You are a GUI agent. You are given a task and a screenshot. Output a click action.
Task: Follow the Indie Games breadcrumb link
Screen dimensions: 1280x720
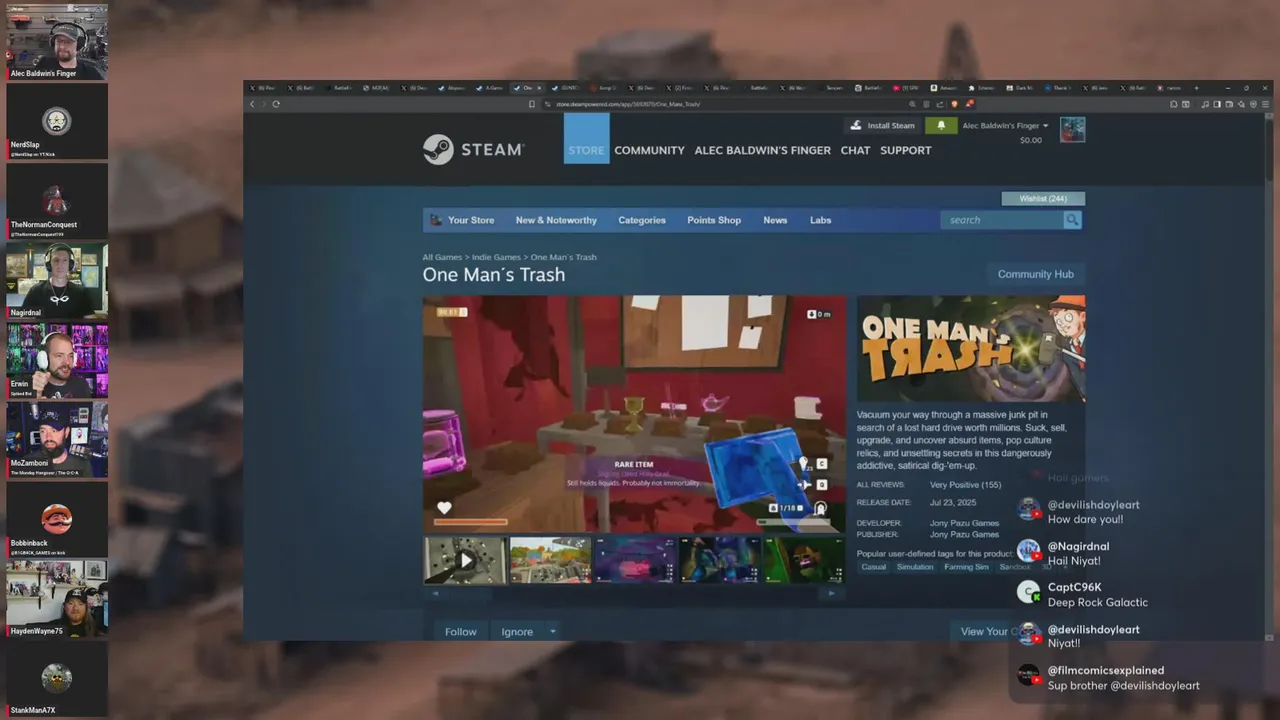(496, 257)
